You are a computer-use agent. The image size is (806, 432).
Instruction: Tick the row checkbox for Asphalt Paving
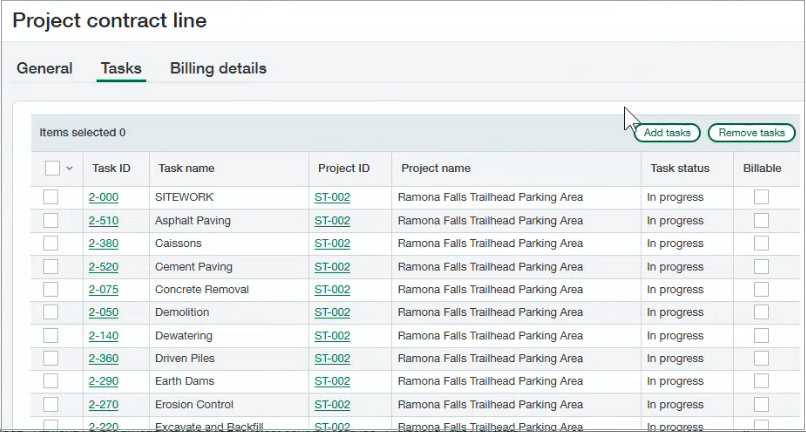51,220
